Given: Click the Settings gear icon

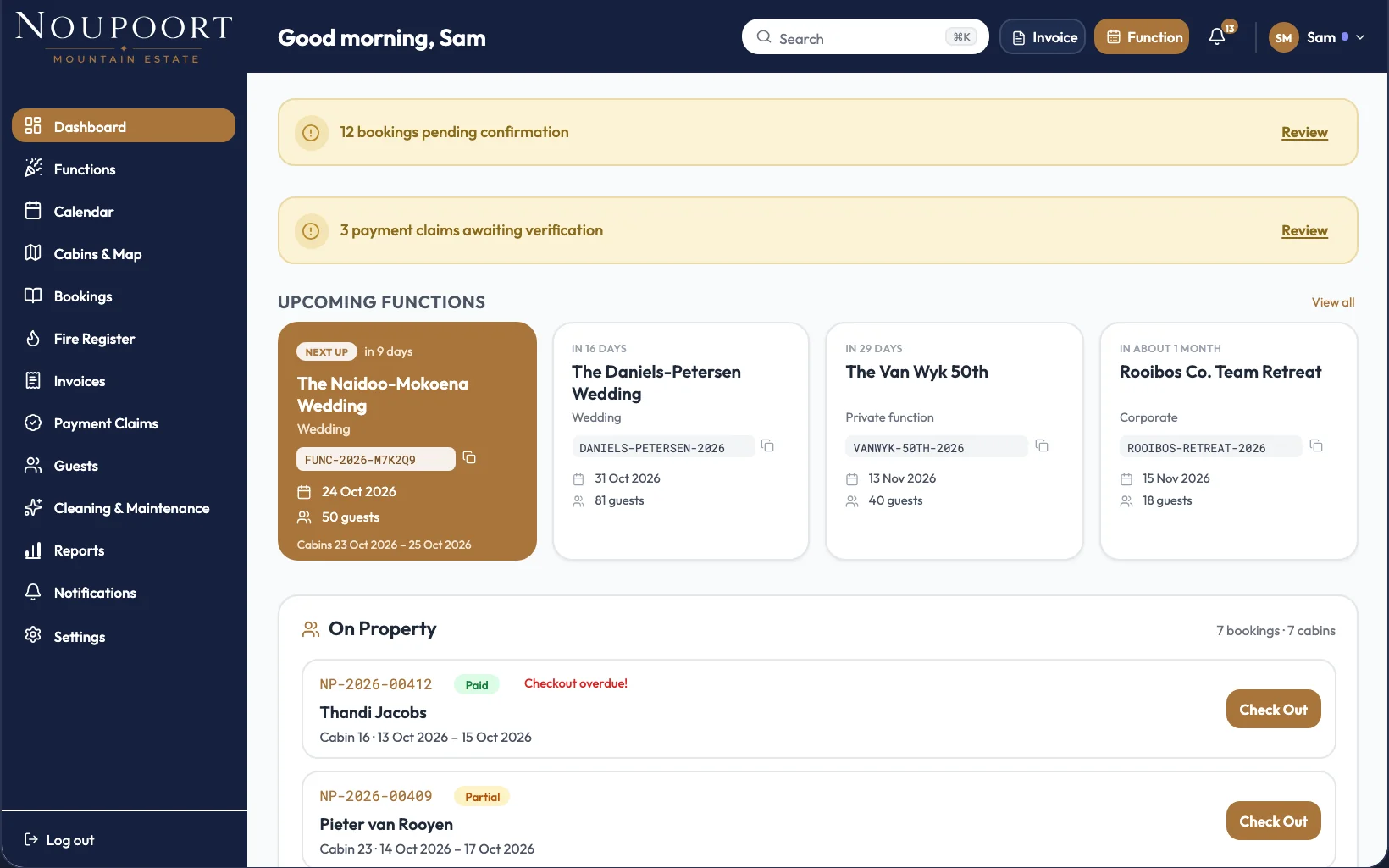Looking at the screenshot, I should 33,635.
